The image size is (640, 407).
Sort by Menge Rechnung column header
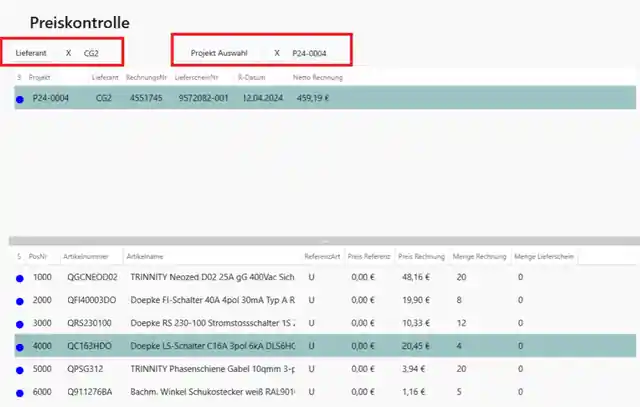point(479,256)
